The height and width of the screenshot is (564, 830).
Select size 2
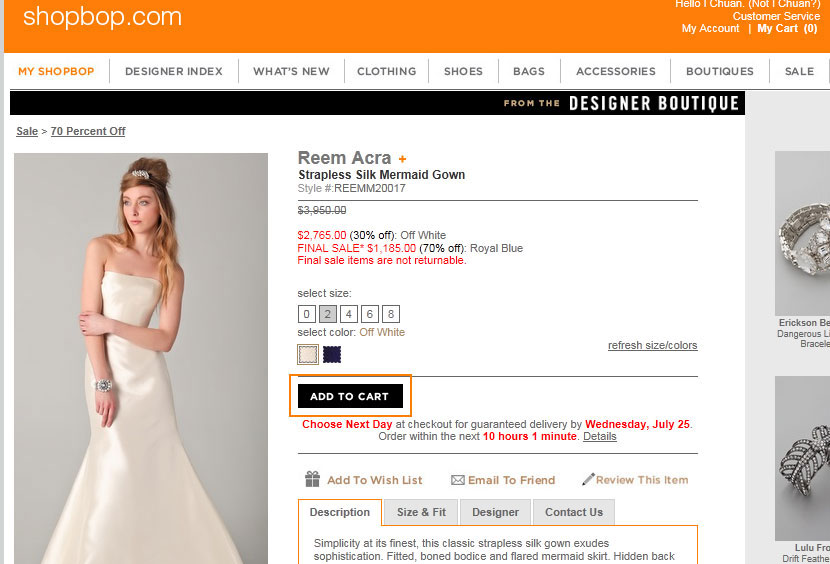[328, 314]
